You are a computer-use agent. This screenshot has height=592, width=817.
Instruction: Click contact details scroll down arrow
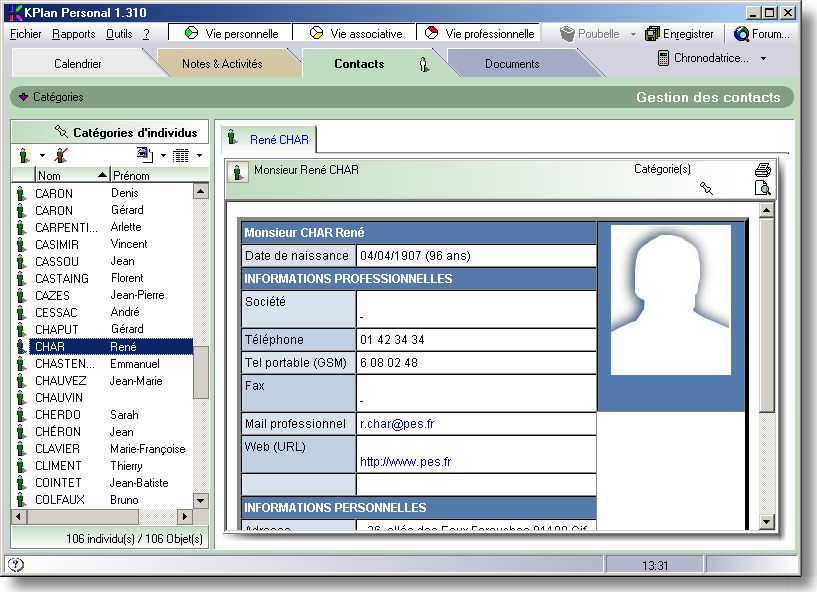[x=766, y=521]
